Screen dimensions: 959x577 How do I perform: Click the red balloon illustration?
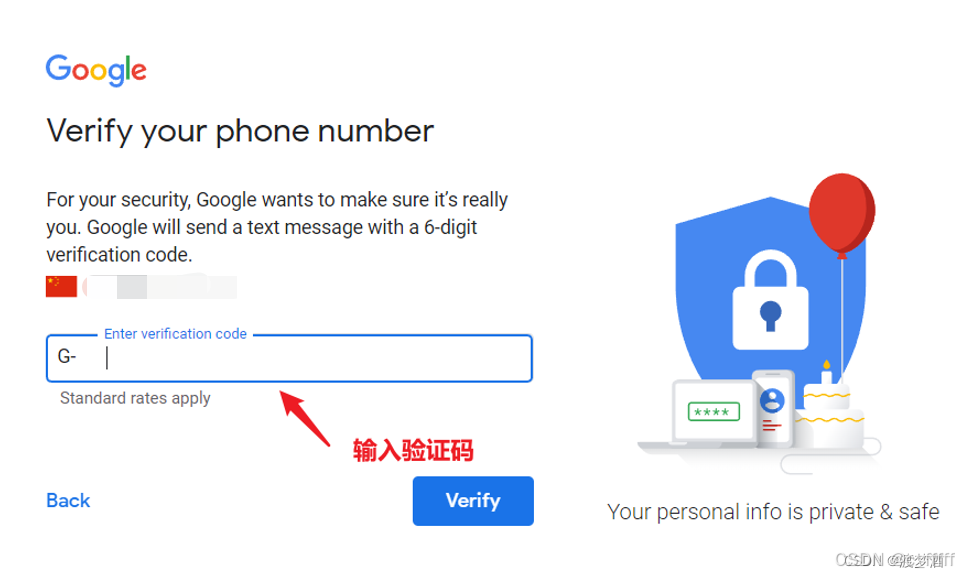point(842,213)
